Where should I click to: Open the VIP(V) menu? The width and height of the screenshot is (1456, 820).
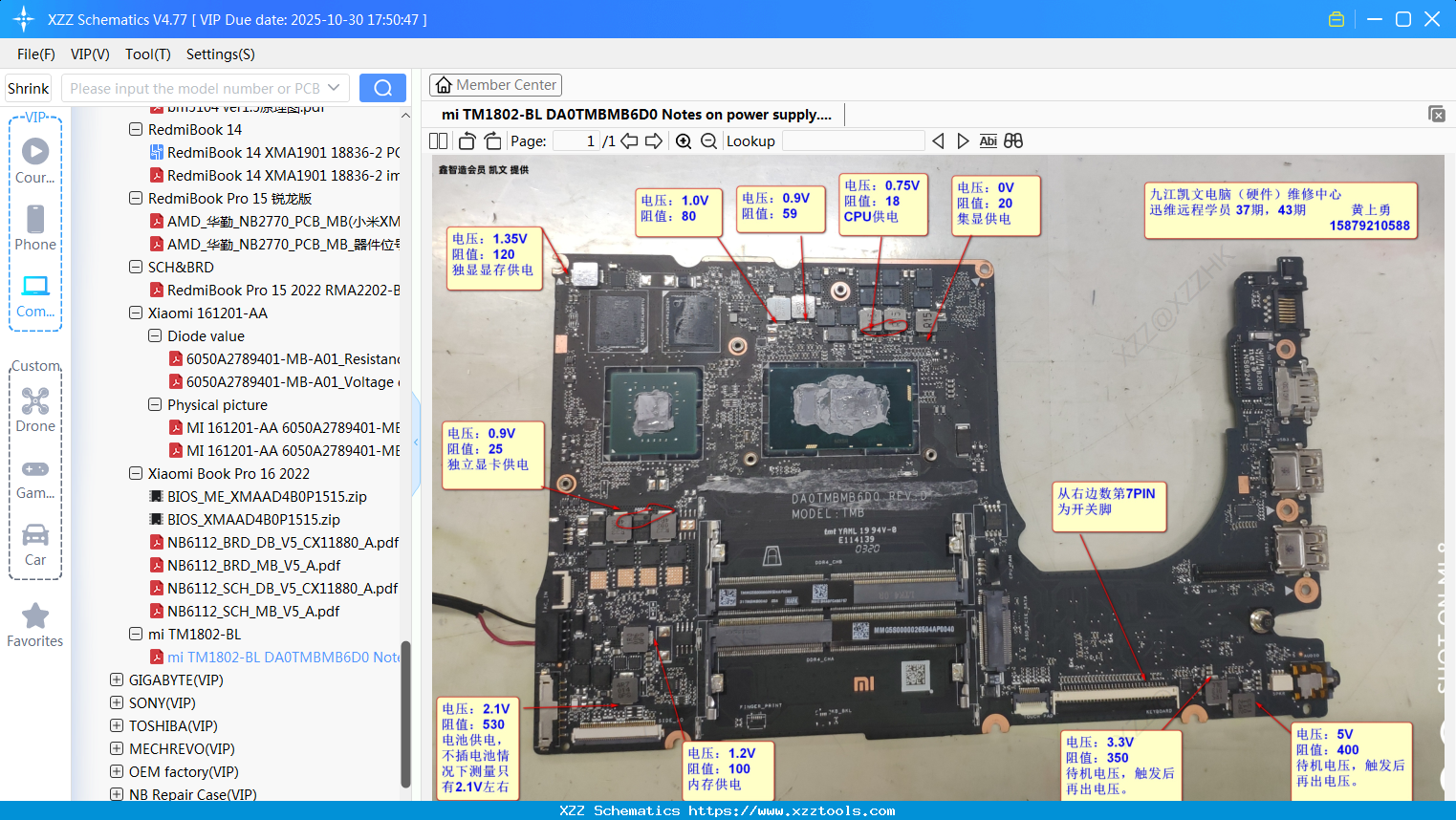[x=90, y=54]
